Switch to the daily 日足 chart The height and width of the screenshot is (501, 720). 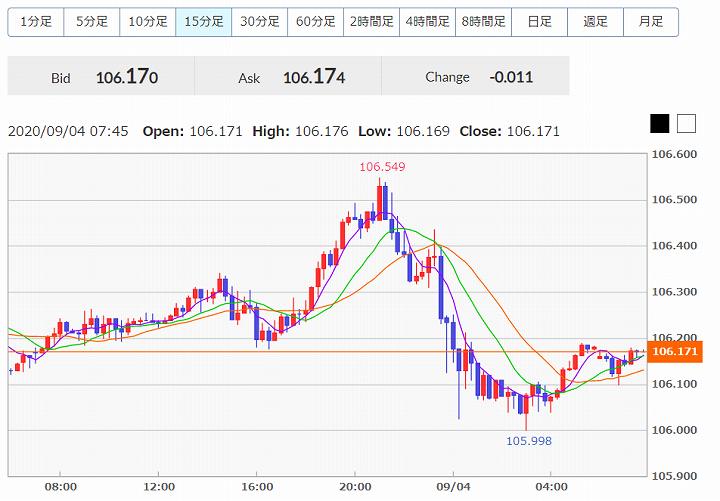point(540,22)
